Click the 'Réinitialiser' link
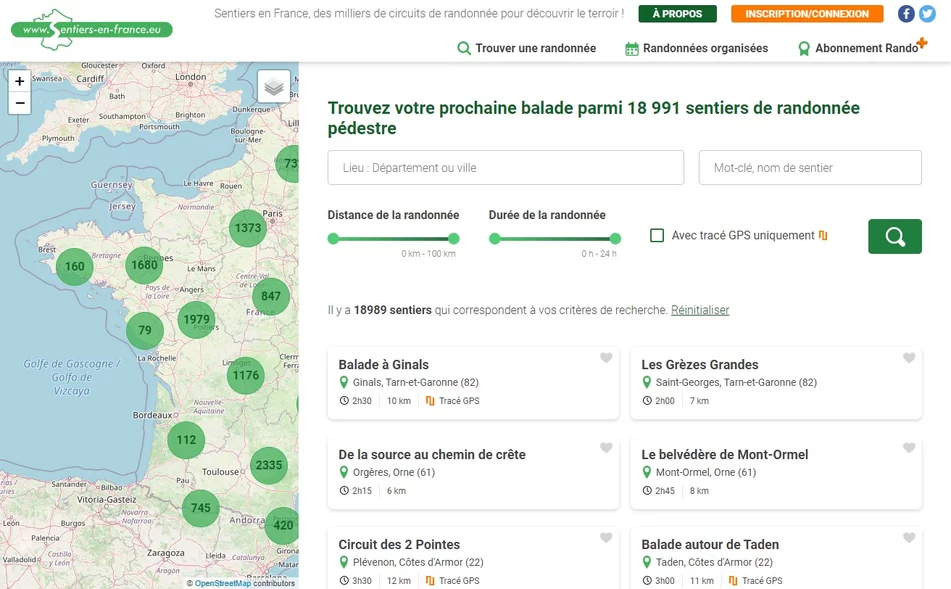 point(700,310)
